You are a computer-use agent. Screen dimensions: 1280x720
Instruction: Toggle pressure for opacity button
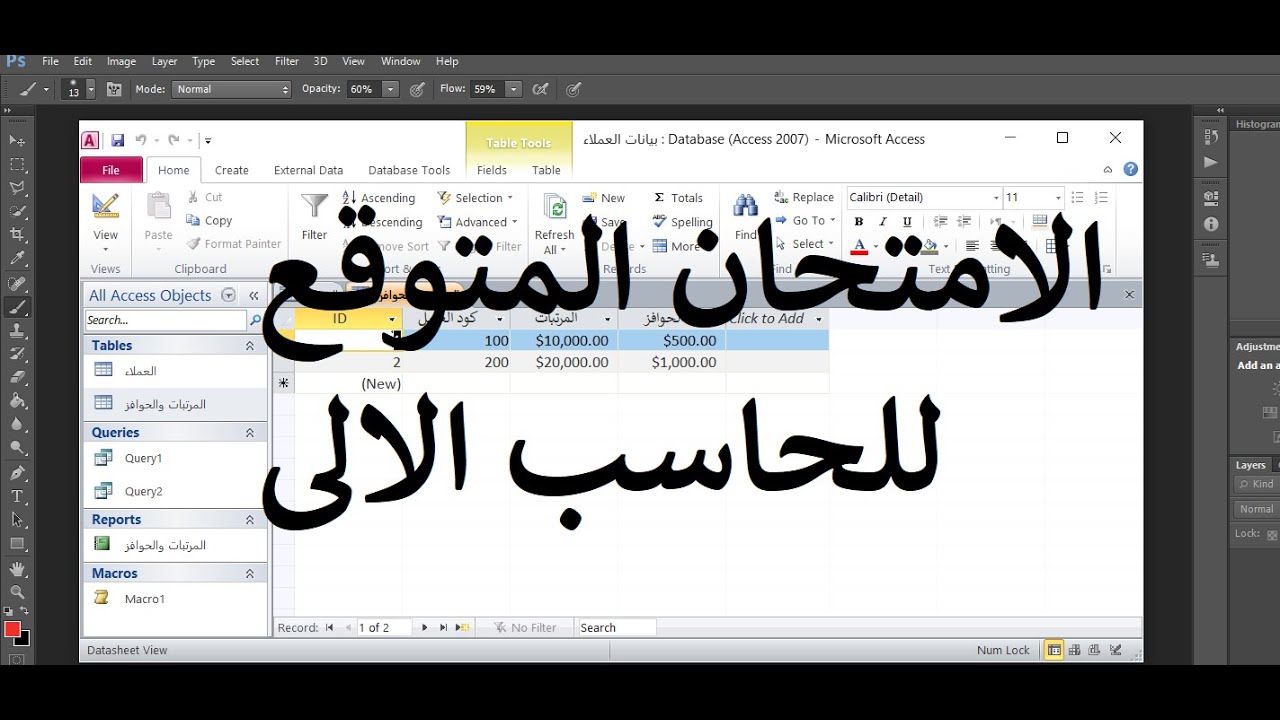417,89
